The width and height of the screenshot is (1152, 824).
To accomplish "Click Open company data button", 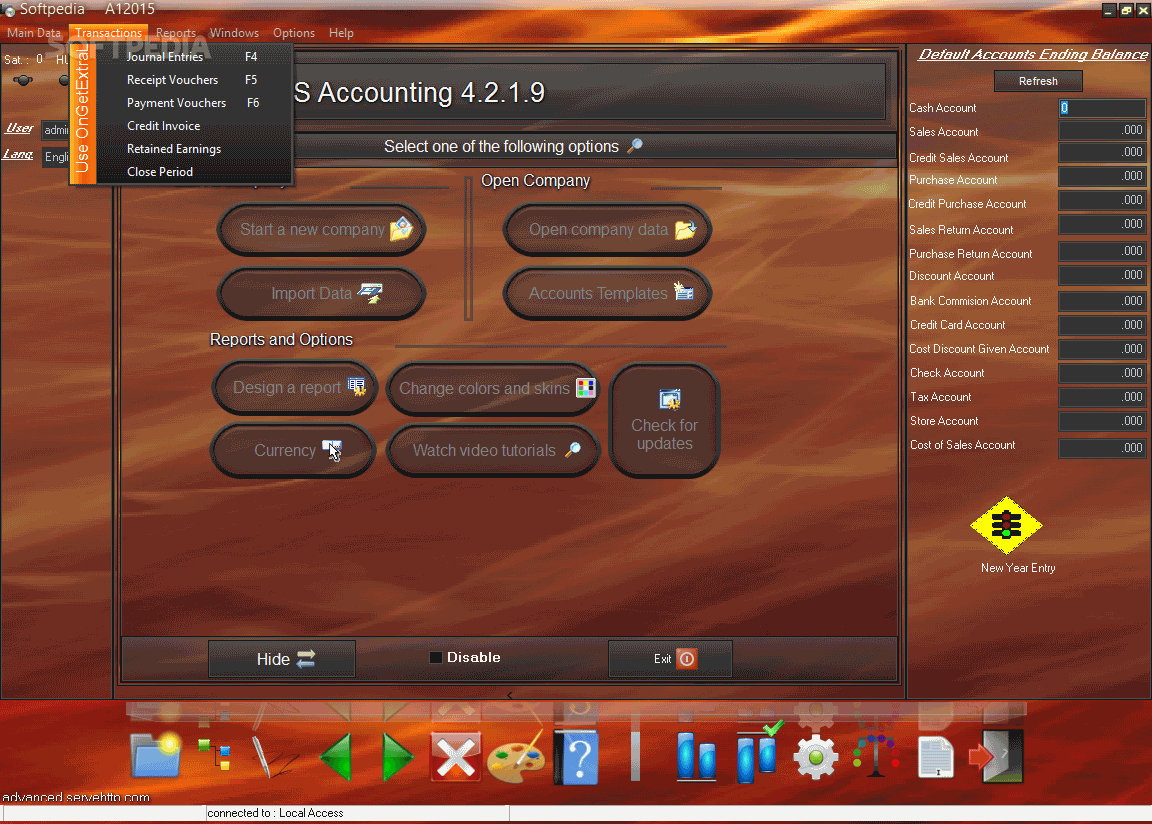I will [x=608, y=229].
